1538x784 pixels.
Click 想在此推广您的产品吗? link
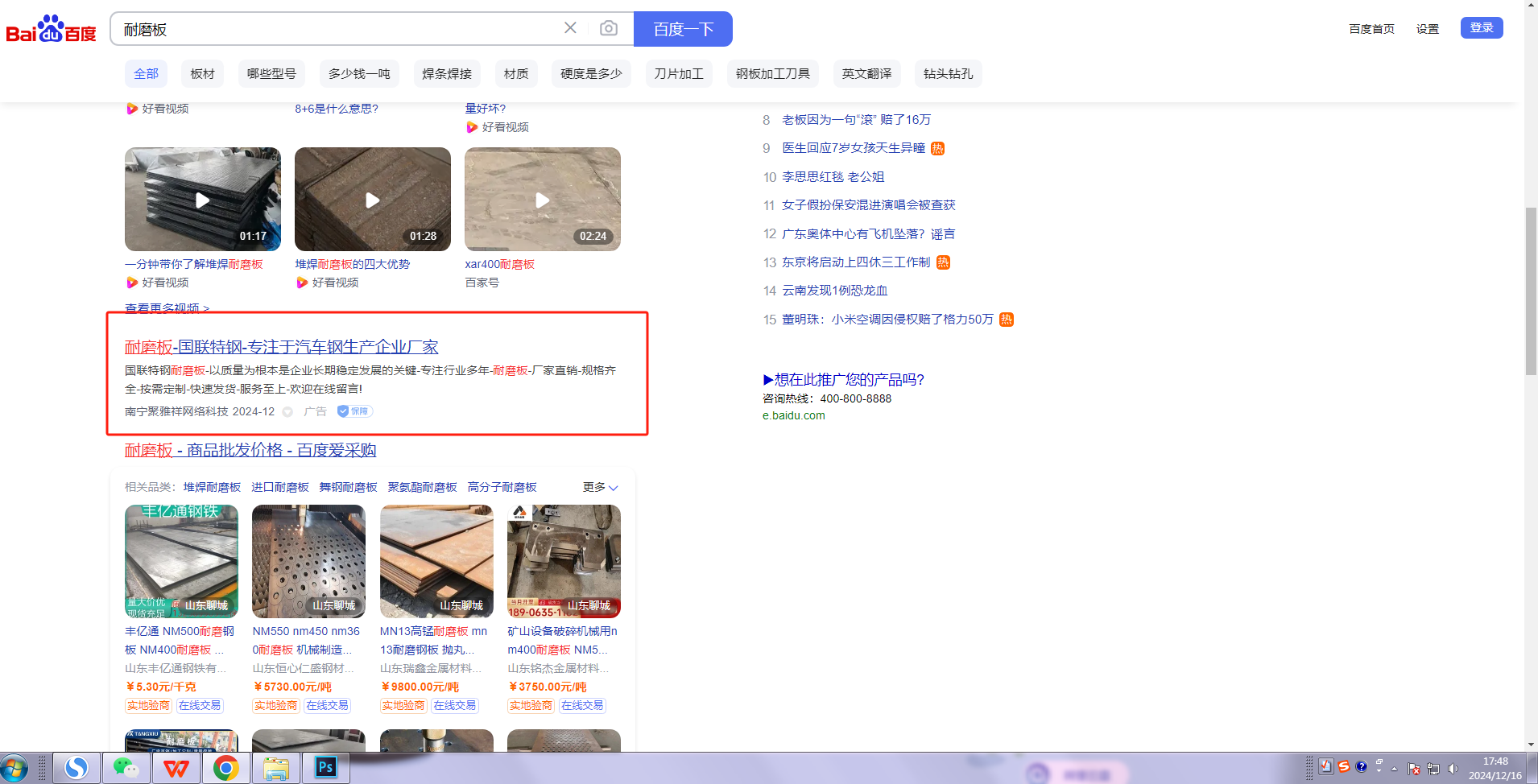tap(844, 380)
